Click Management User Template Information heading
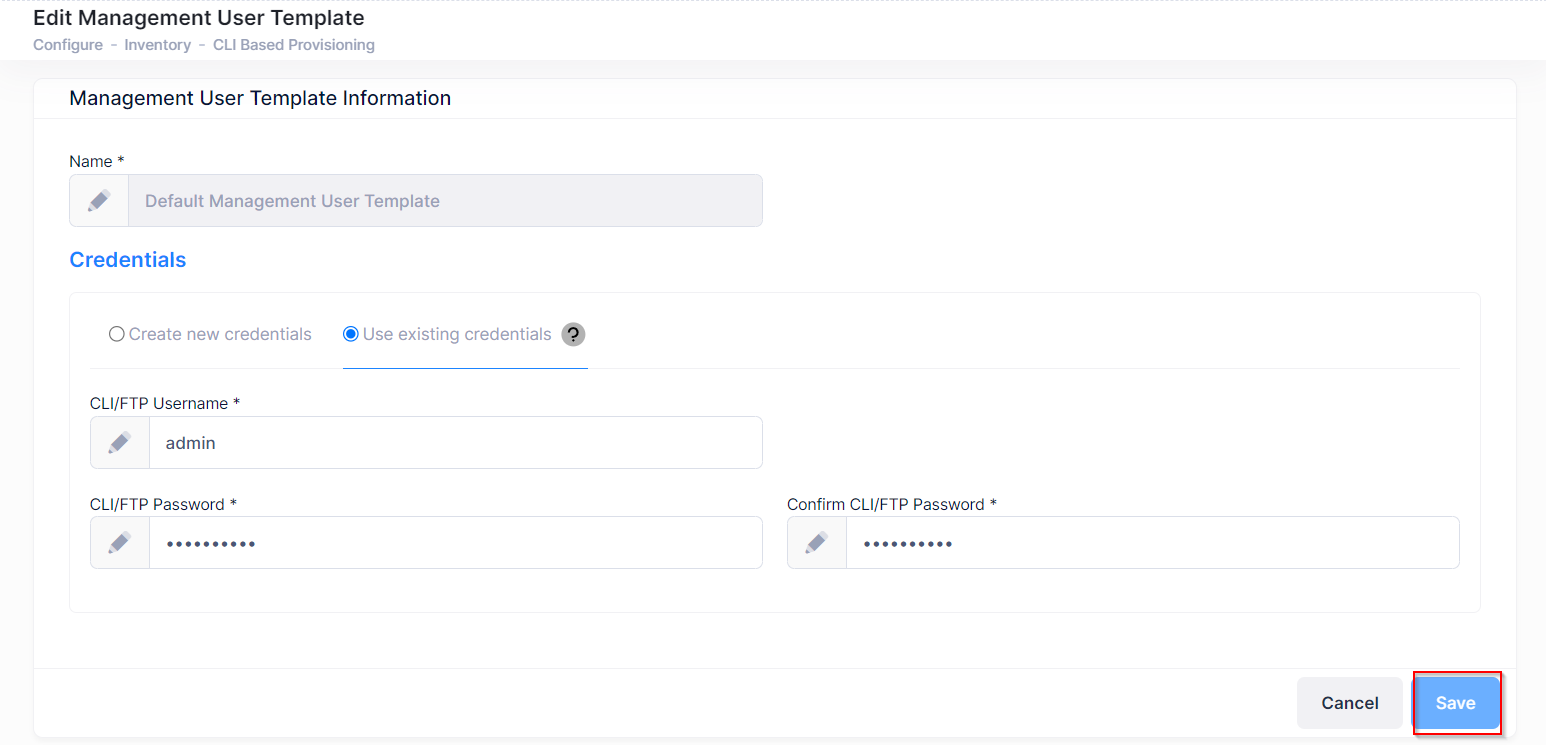This screenshot has height=745, width=1546. (260, 98)
